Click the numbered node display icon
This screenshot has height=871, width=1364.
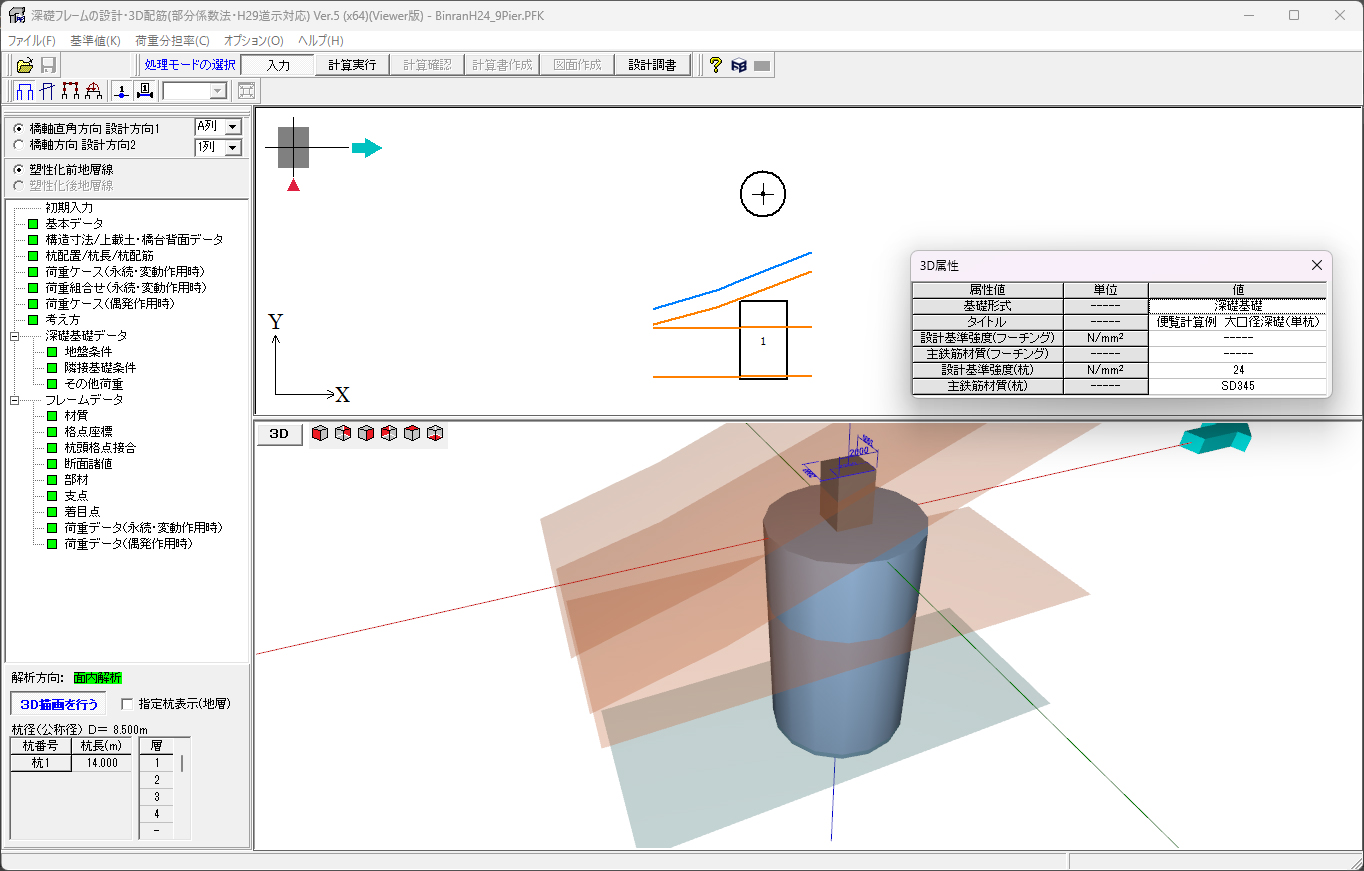pyautogui.click(x=121, y=91)
